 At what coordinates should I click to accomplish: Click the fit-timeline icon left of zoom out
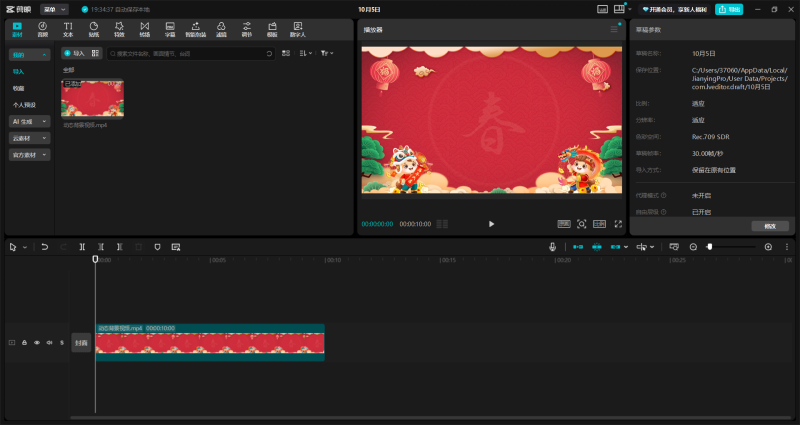[x=674, y=247]
